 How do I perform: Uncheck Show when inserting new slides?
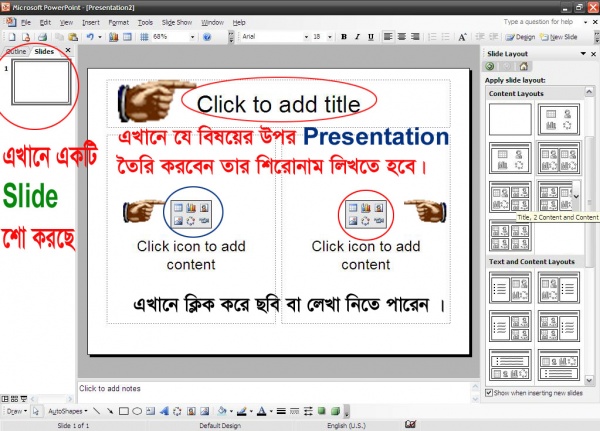click(489, 393)
